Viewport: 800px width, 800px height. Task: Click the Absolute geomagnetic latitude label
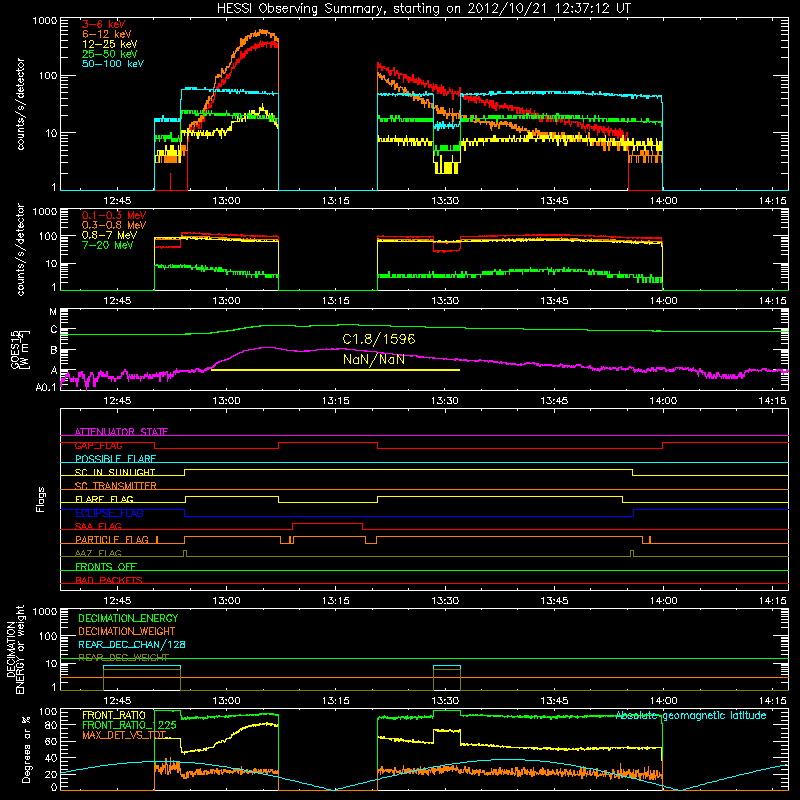click(x=691, y=715)
